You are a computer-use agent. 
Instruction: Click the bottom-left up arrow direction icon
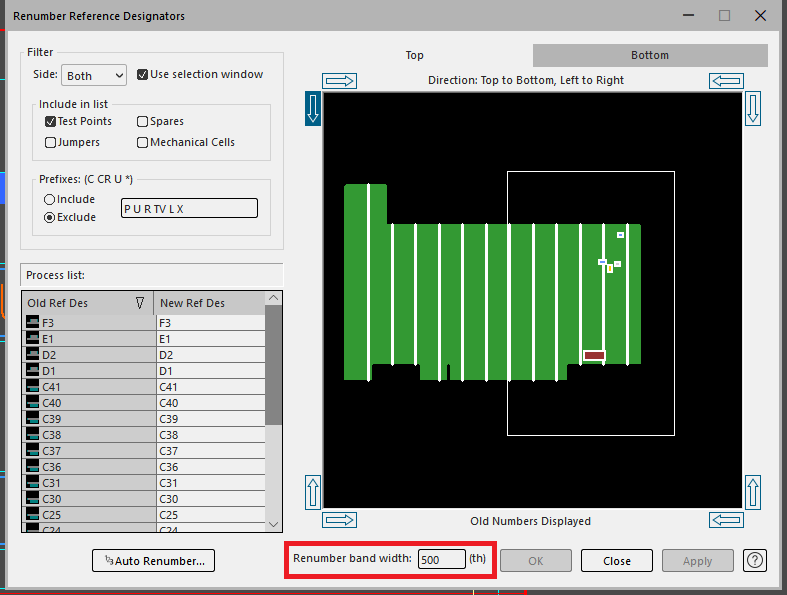click(313, 492)
